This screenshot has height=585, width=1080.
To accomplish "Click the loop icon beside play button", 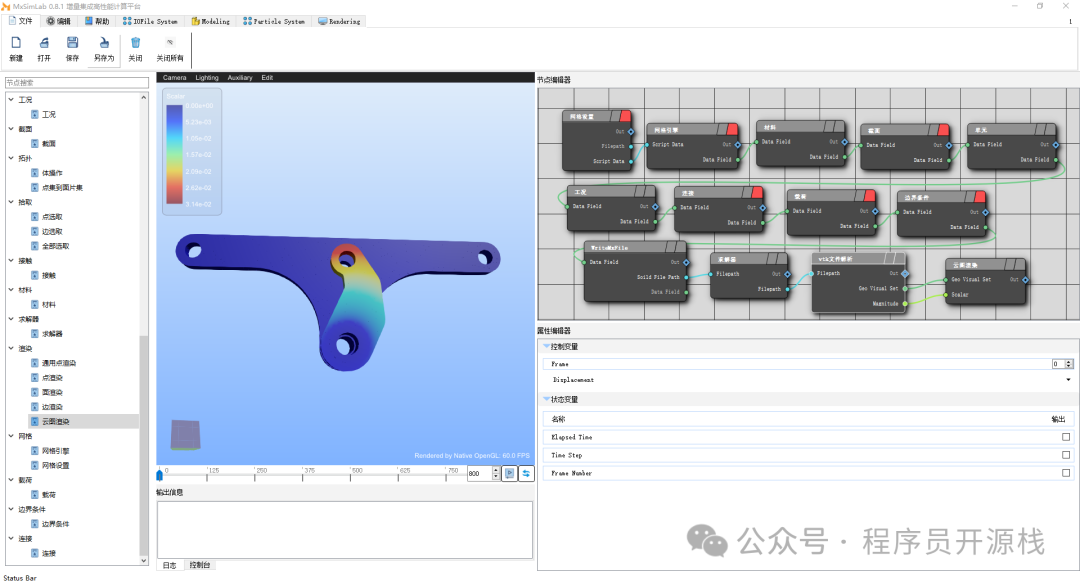I will coord(525,473).
